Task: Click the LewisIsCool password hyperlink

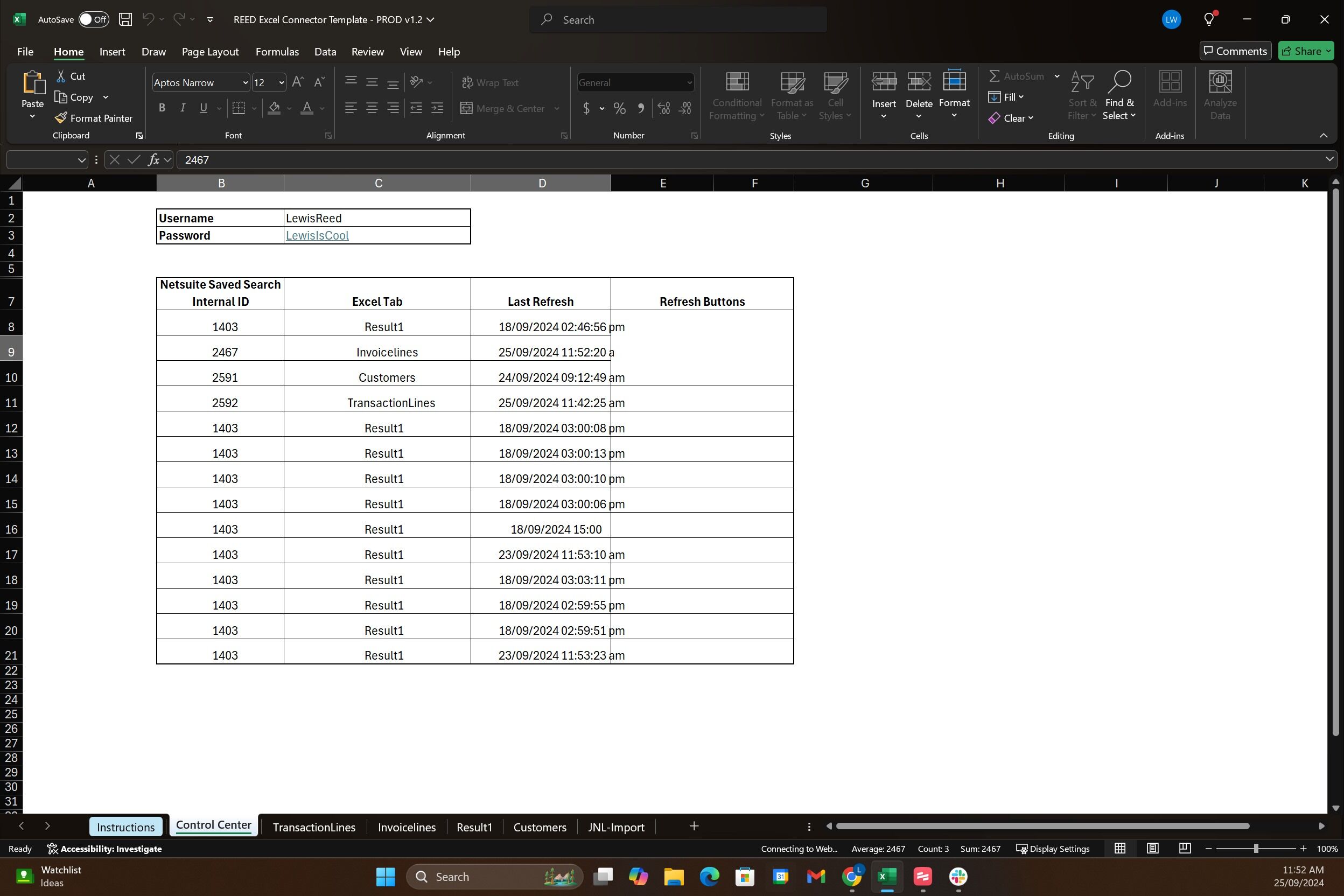Action: [317, 235]
